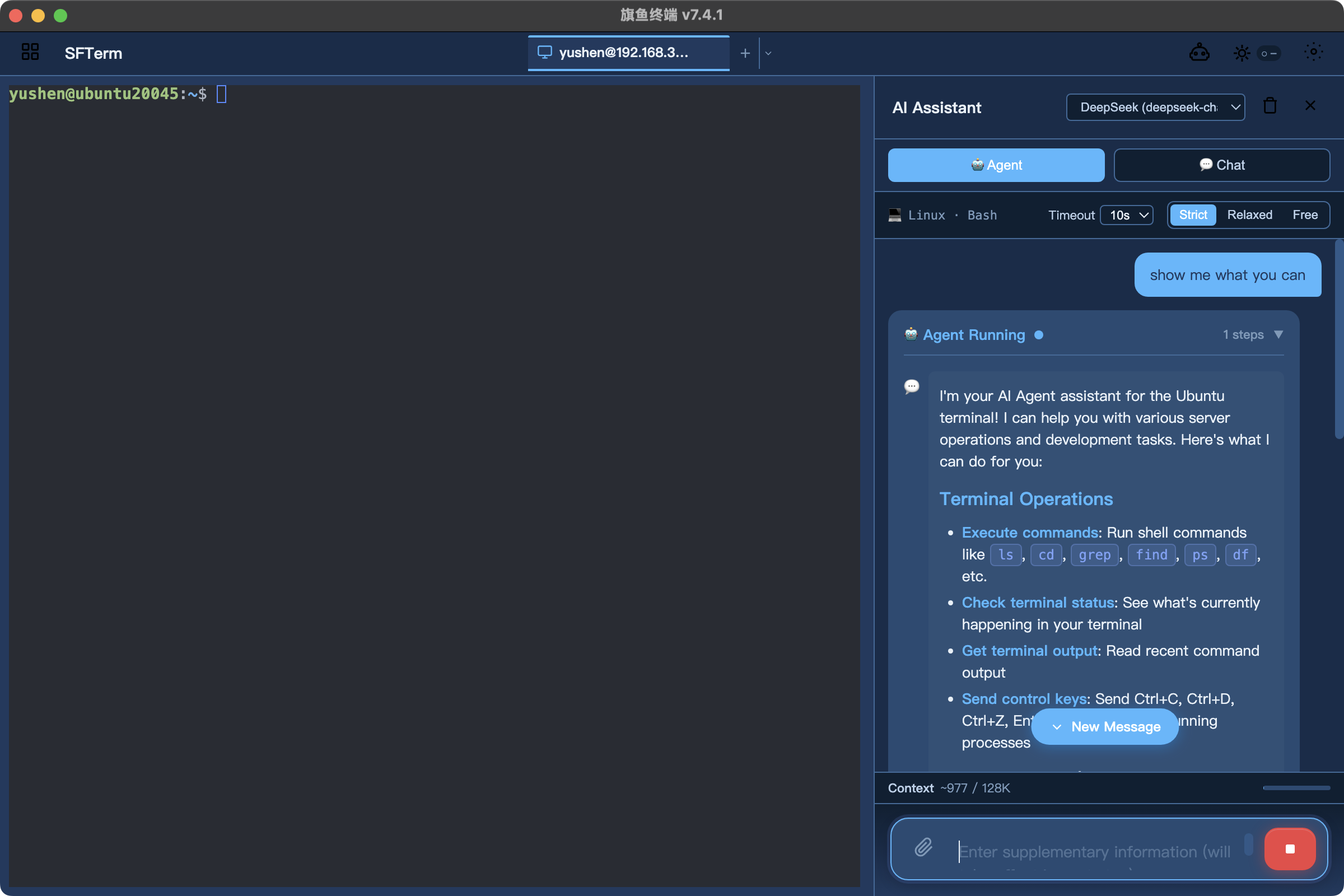Open the Timeout 10s dropdown

tap(1126, 215)
